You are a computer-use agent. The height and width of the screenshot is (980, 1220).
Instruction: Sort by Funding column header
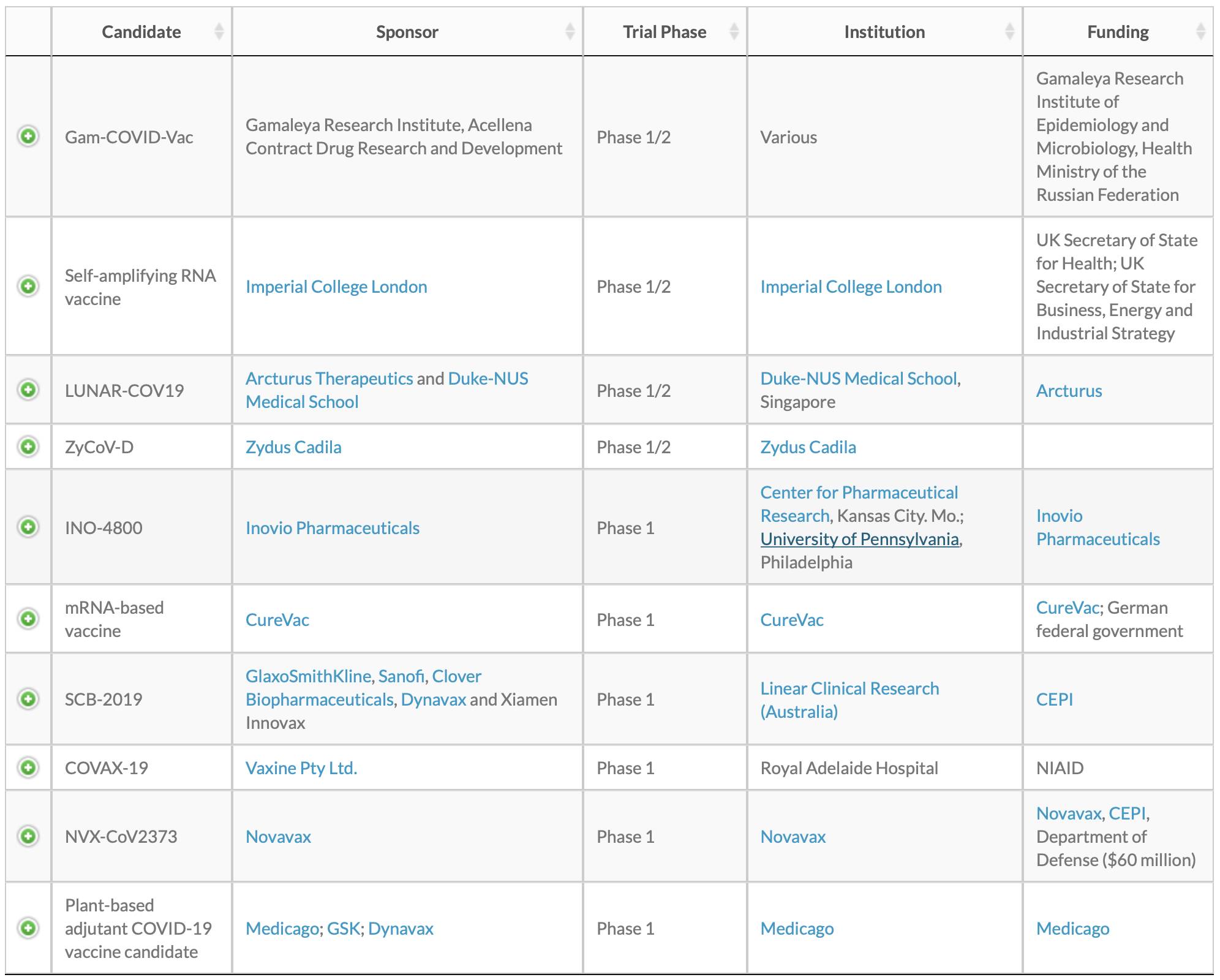pyautogui.click(x=1118, y=32)
